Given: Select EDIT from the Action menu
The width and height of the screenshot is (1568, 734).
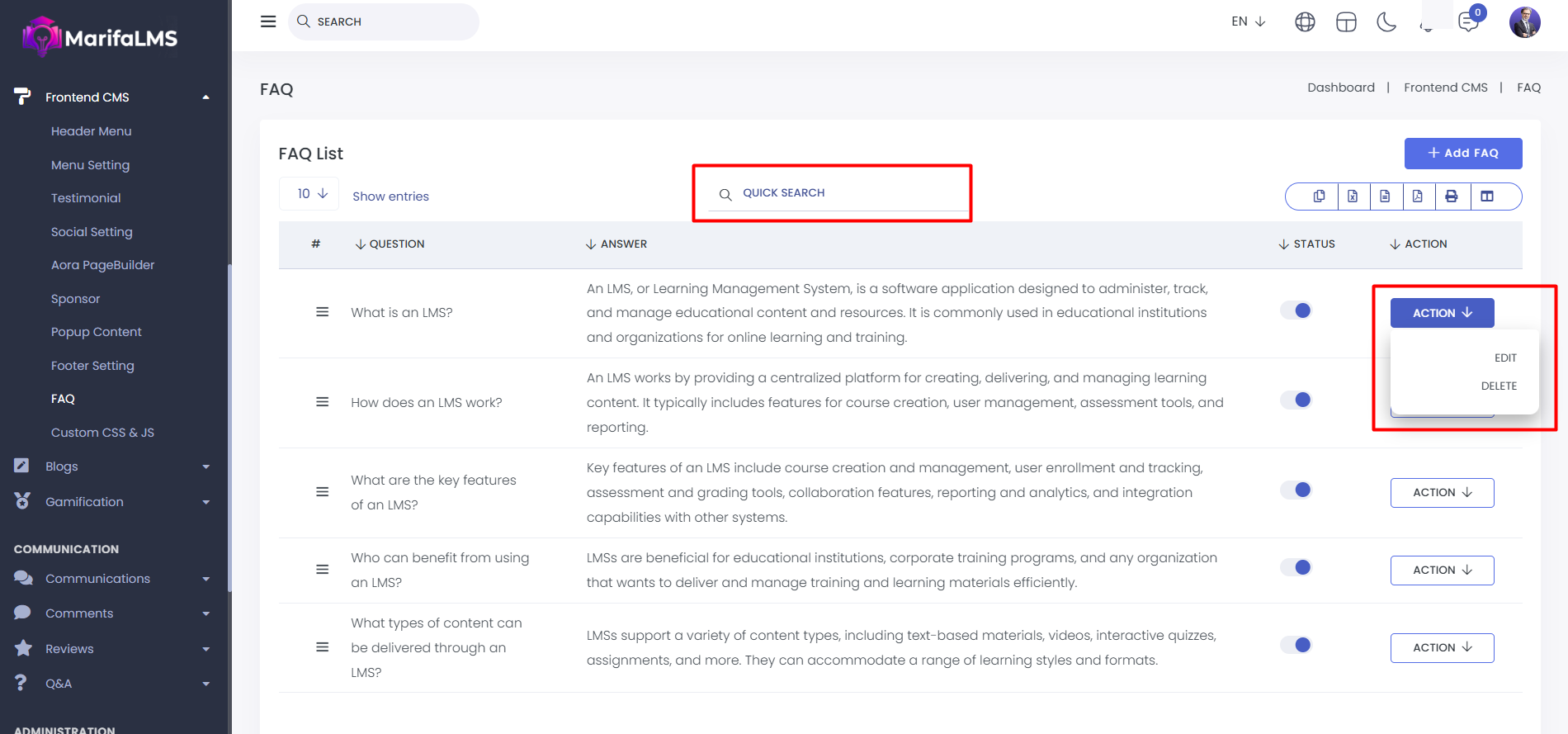Looking at the screenshot, I should point(1505,358).
